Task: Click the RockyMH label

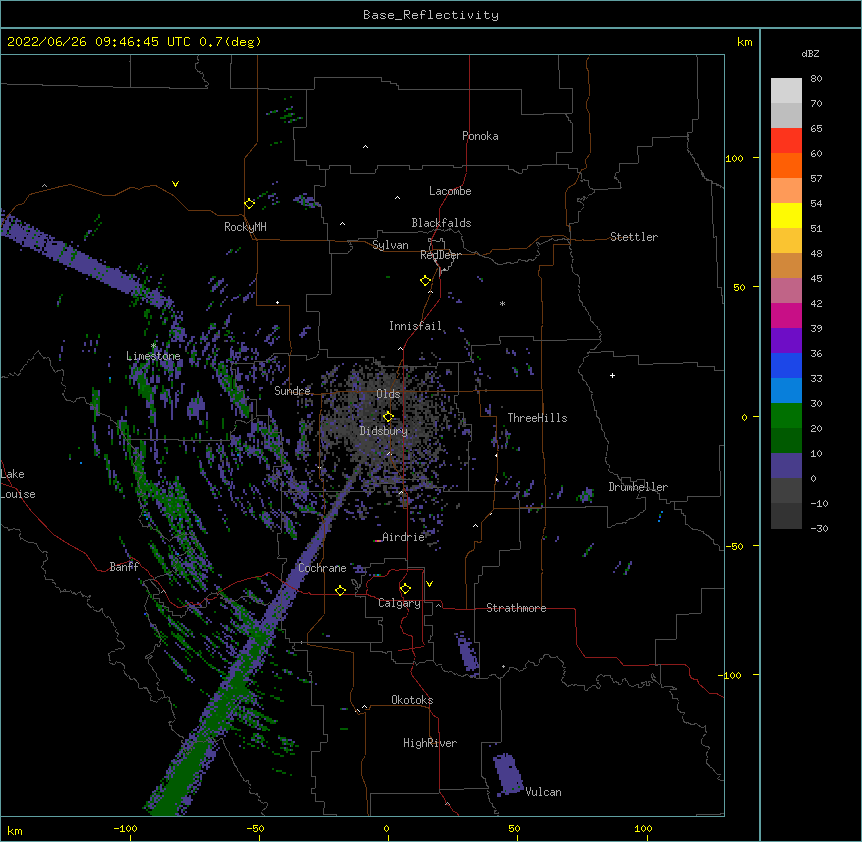Action: tap(245, 227)
